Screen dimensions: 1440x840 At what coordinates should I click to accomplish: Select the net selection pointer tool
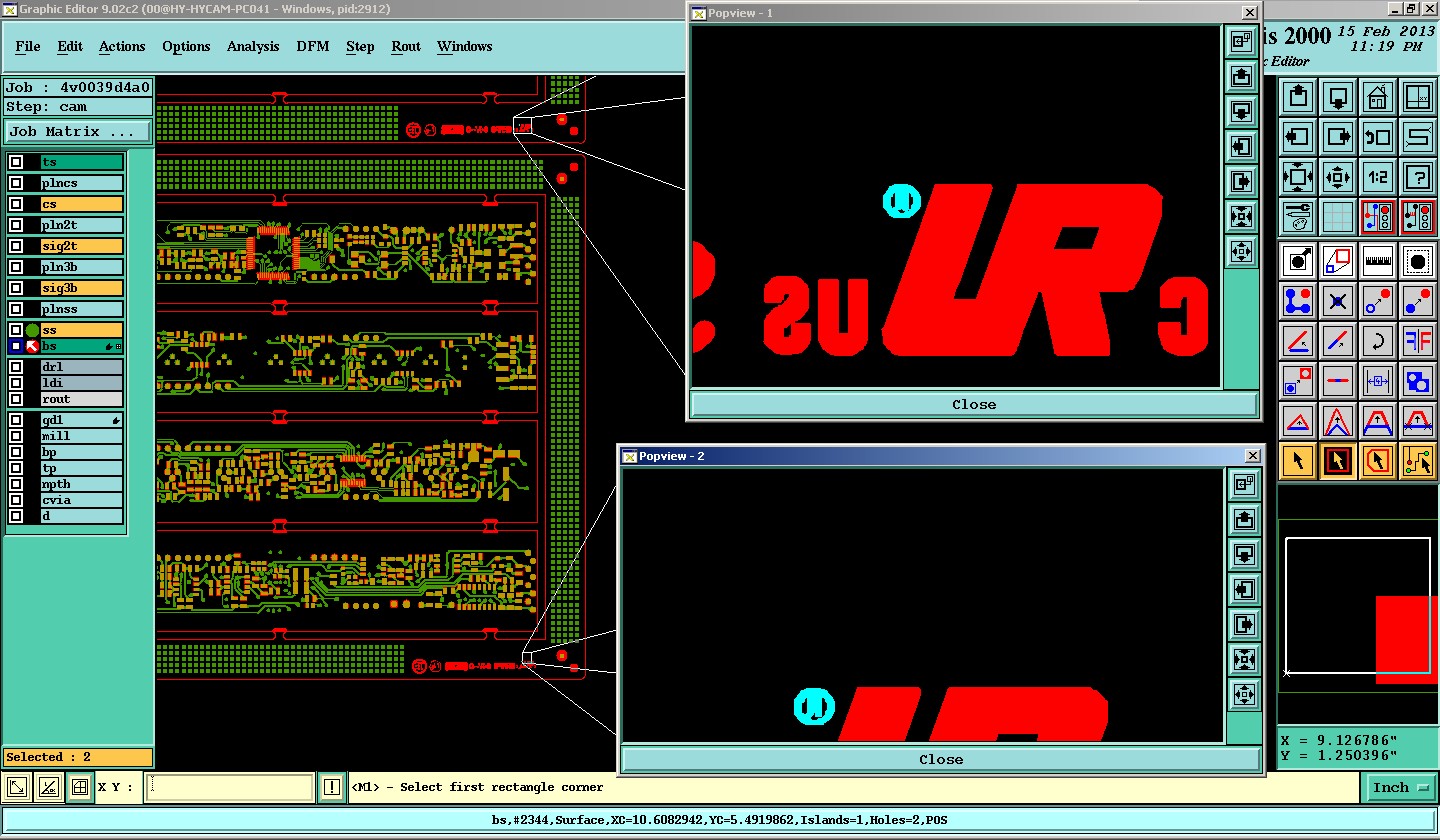(1418, 461)
